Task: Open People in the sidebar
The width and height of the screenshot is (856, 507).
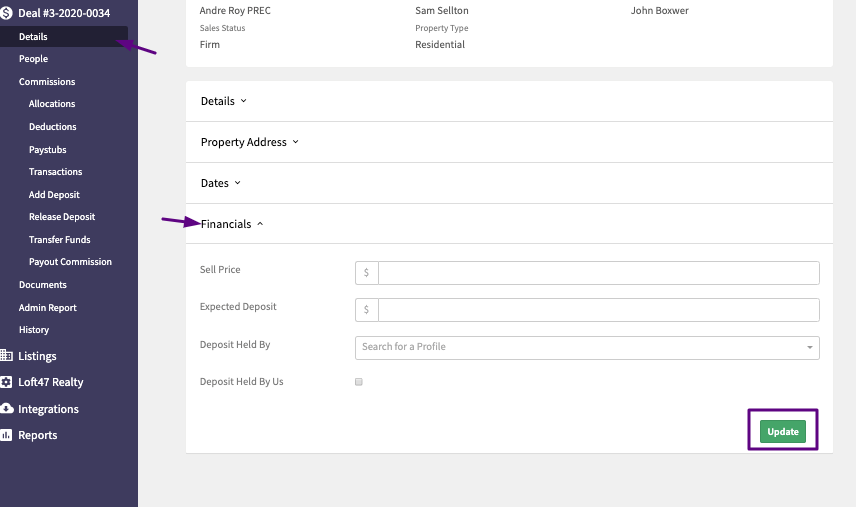Action: tap(33, 59)
